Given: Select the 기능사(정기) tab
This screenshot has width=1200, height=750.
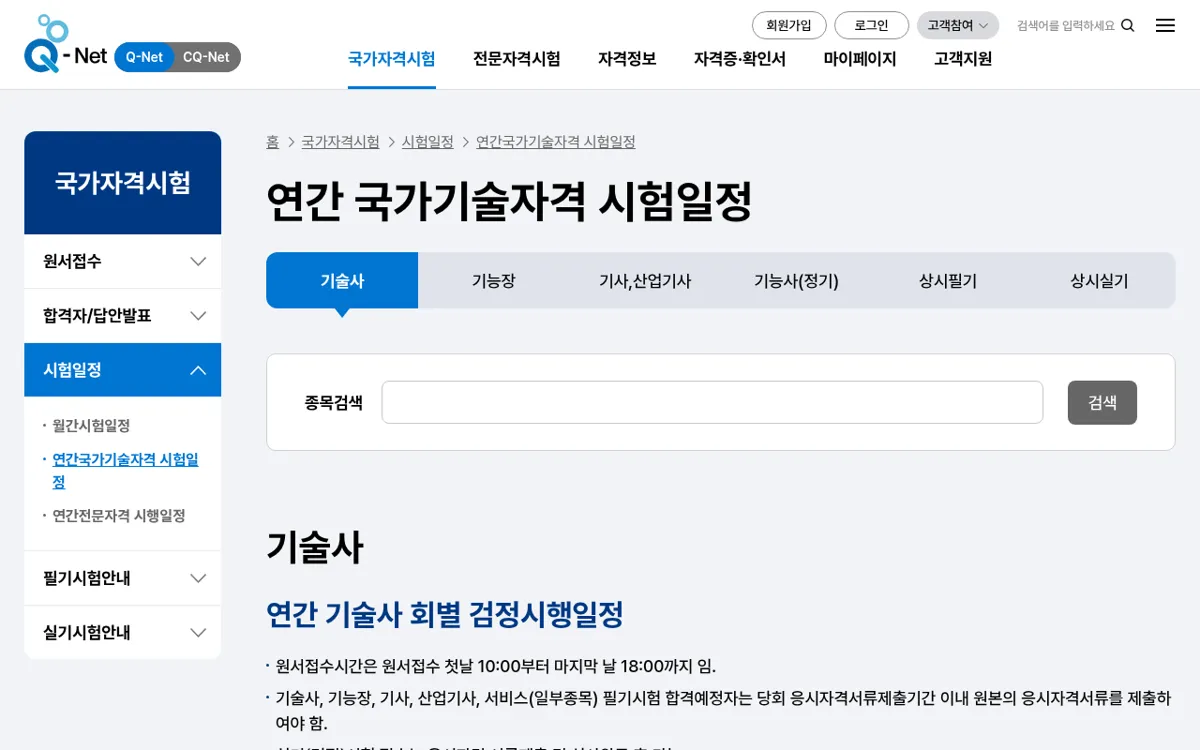Looking at the screenshot, I should [x=796, y=281].
